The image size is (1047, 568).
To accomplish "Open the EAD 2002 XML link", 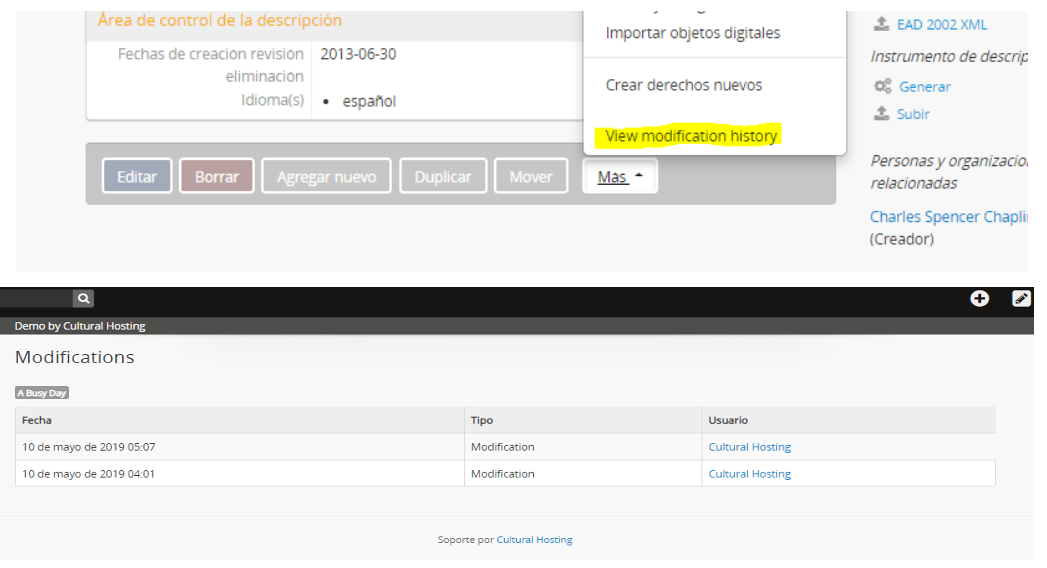I will (941, 25).
